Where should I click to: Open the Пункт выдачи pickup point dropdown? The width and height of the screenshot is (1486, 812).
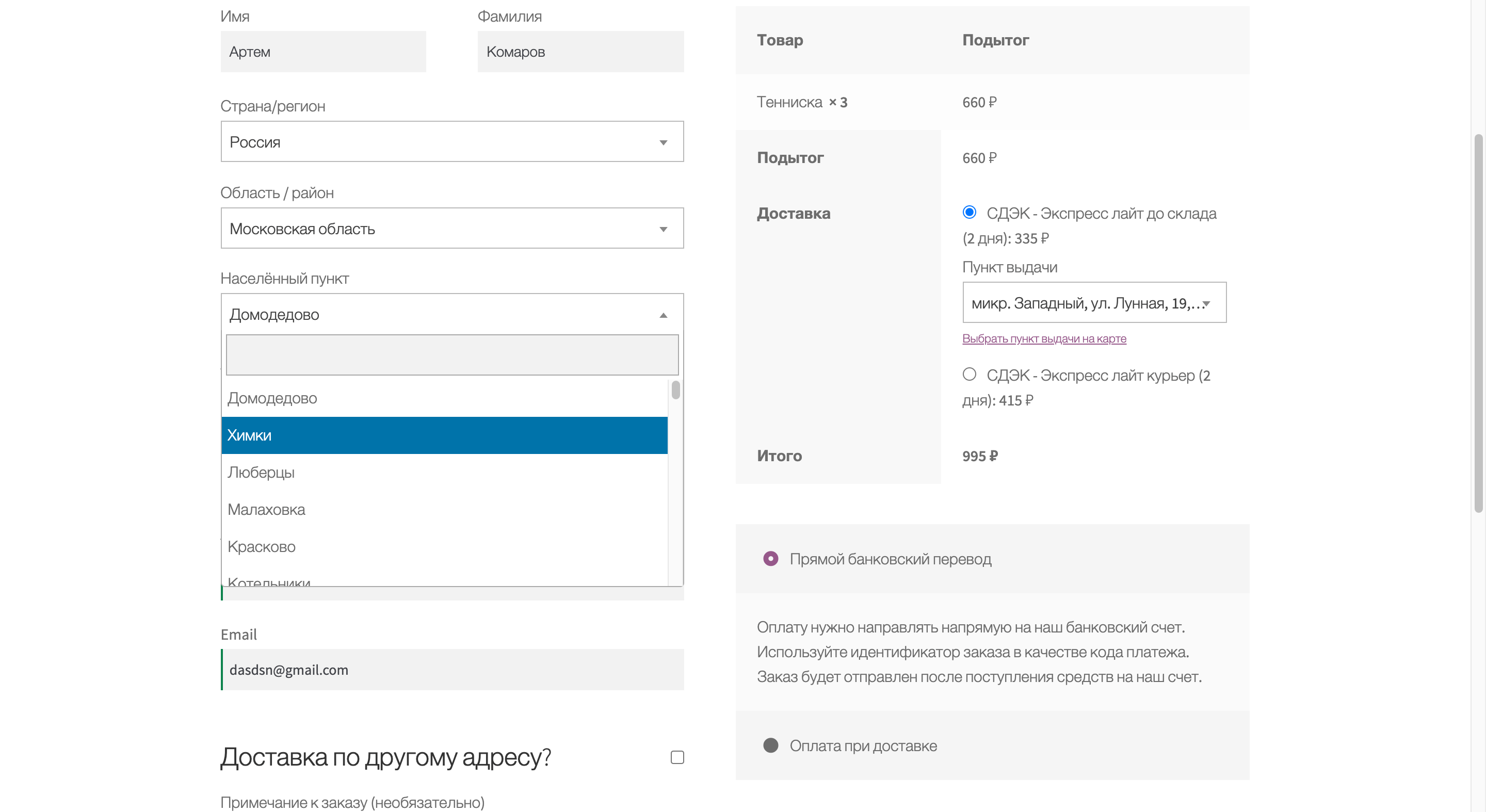point(1094,303)
